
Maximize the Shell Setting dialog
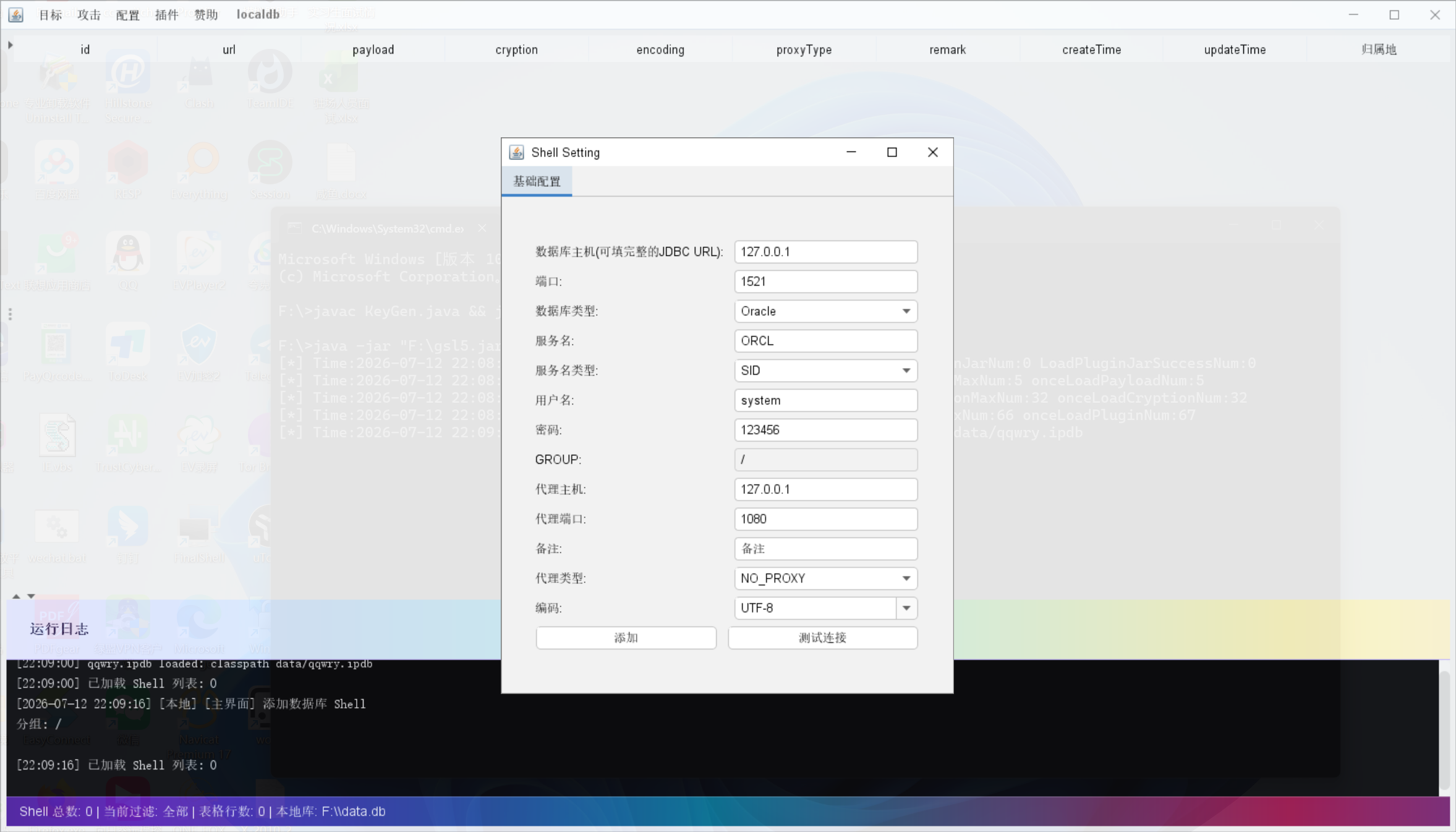tap(892, 152)
